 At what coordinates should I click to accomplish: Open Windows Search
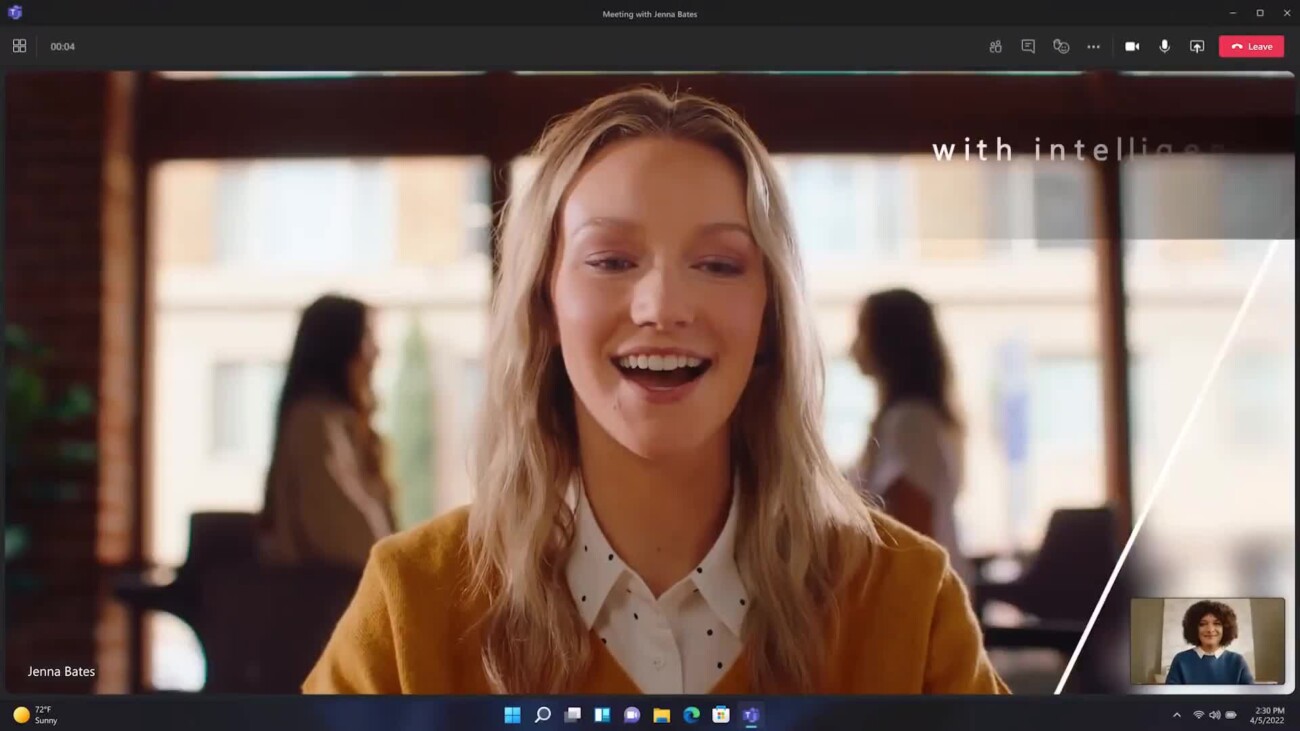tap(542, 715)
